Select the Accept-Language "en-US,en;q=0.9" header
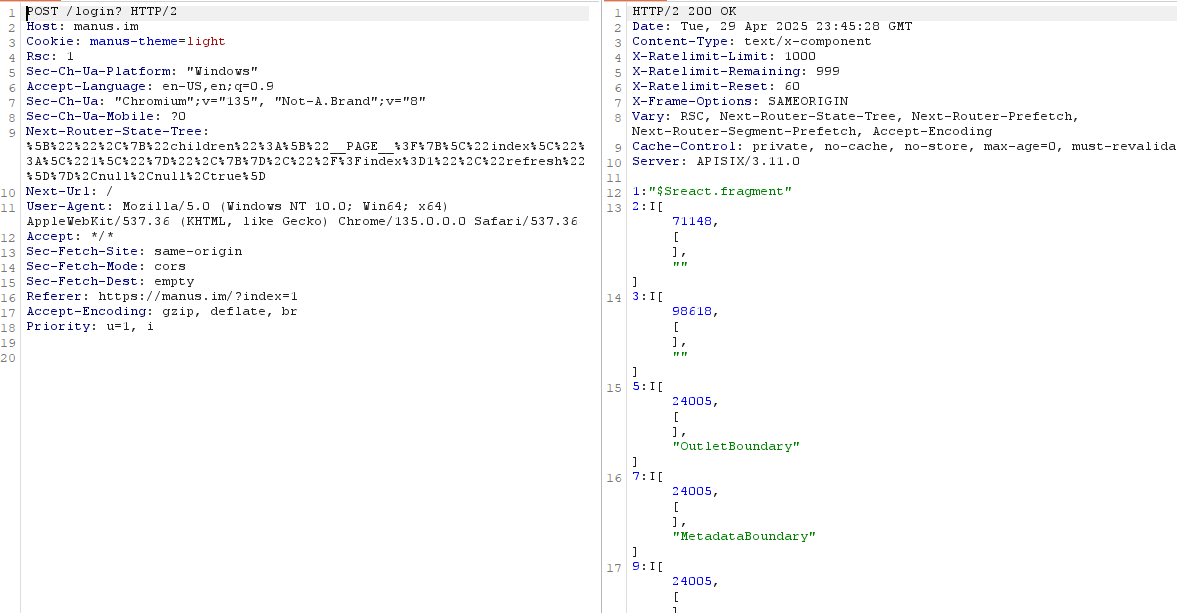Screen dimensions: 1177x613 coord(149,86)
